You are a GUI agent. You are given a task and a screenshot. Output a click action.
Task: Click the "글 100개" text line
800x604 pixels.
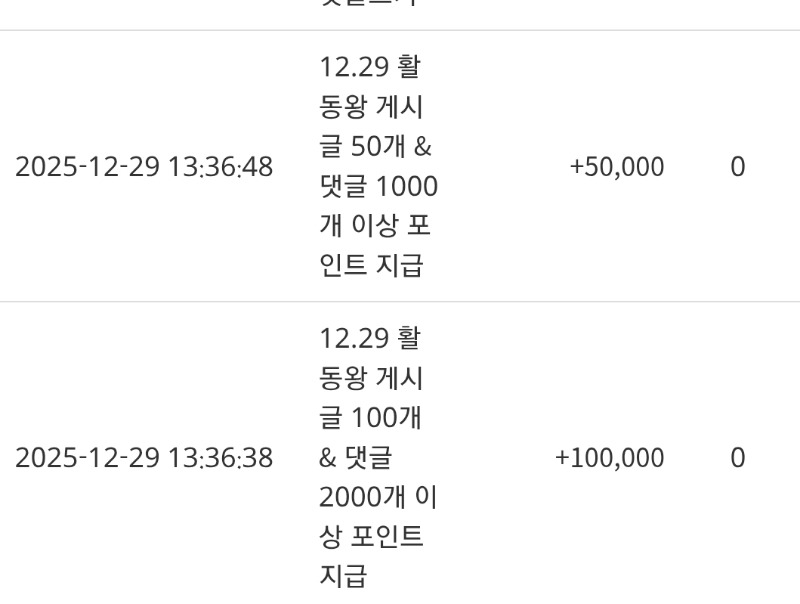pyautogui.click(x=370, y=417)
